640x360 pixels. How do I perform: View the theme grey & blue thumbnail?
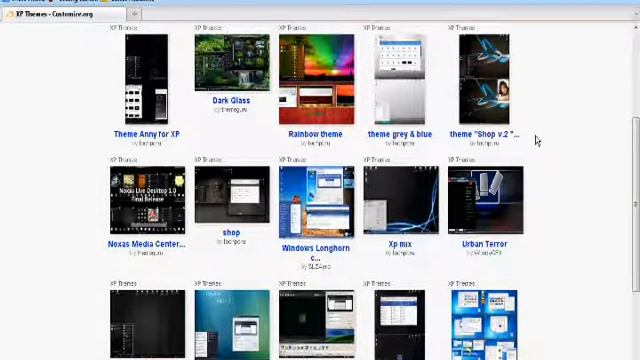click(400, 79)
